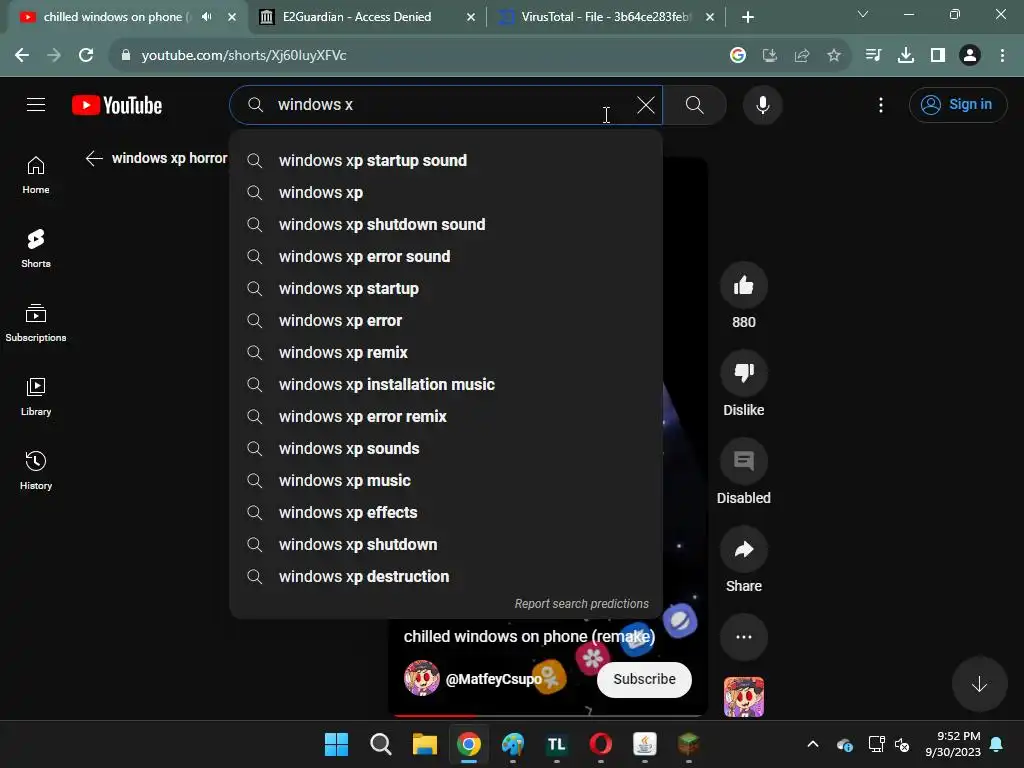The image size is (1024, 768).
Task: Expand the tab search dropdown chevron
Action: click(863, 14)
